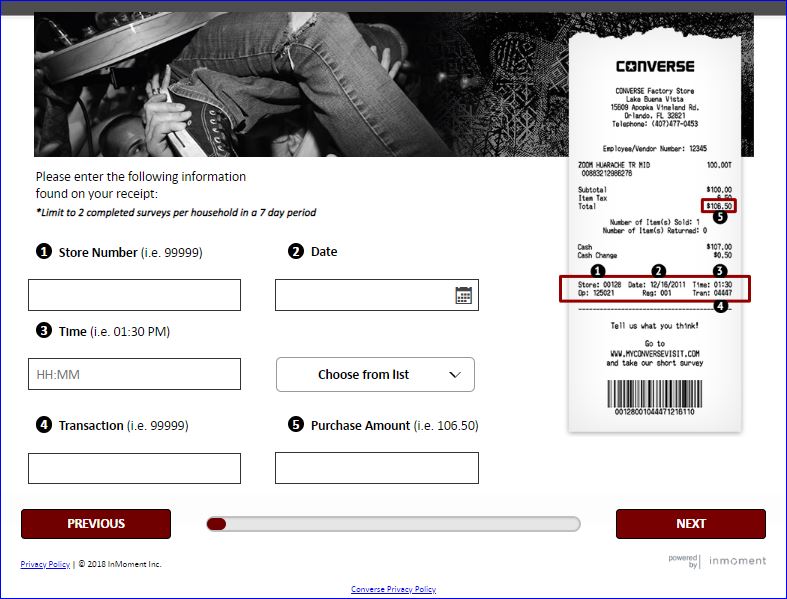This screenshot has width=787, height=599.
Task: Click the Purchase Amount input field
Action: point(377,468)
